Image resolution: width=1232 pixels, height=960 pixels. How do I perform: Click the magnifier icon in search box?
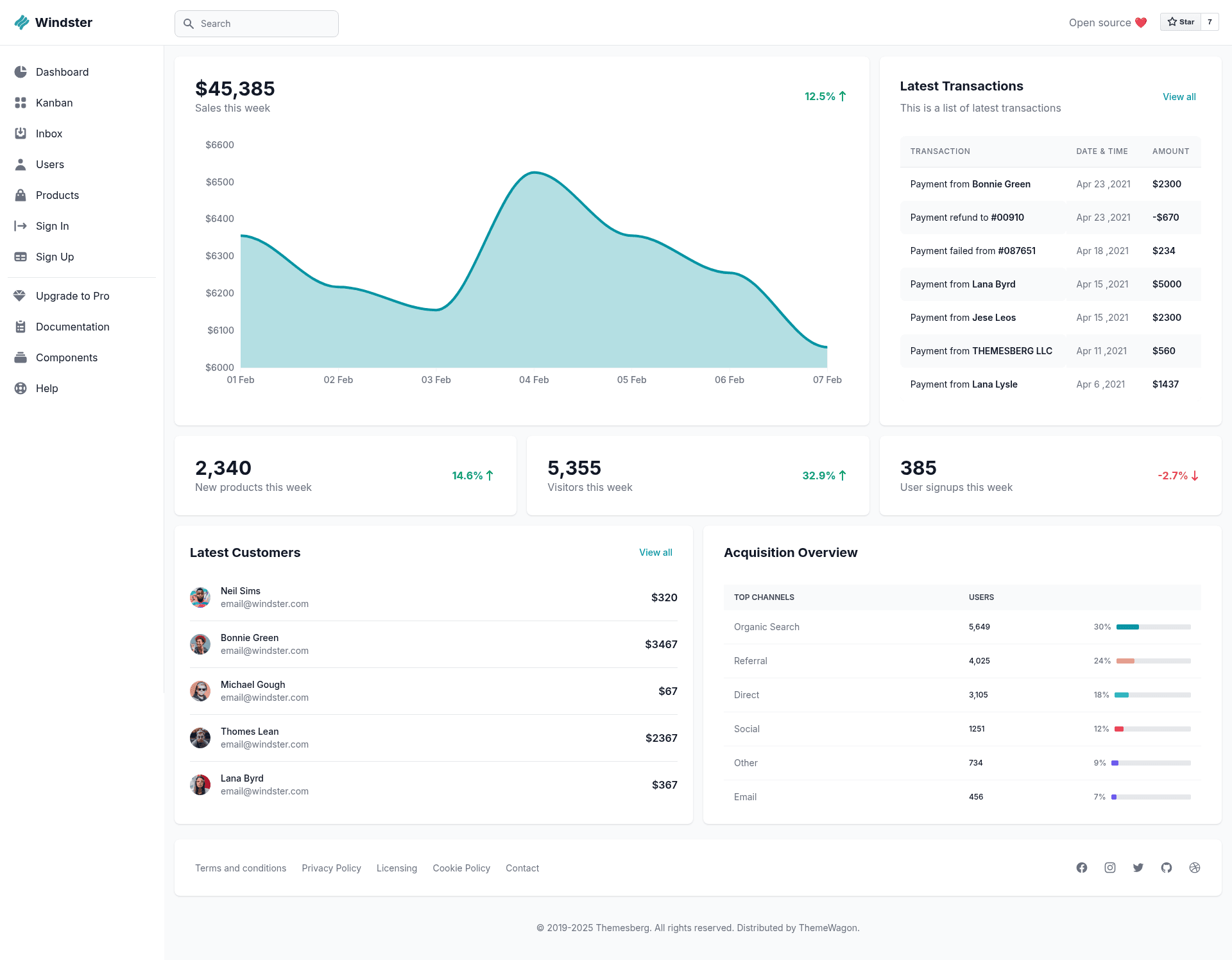click(x=189, y=24)
